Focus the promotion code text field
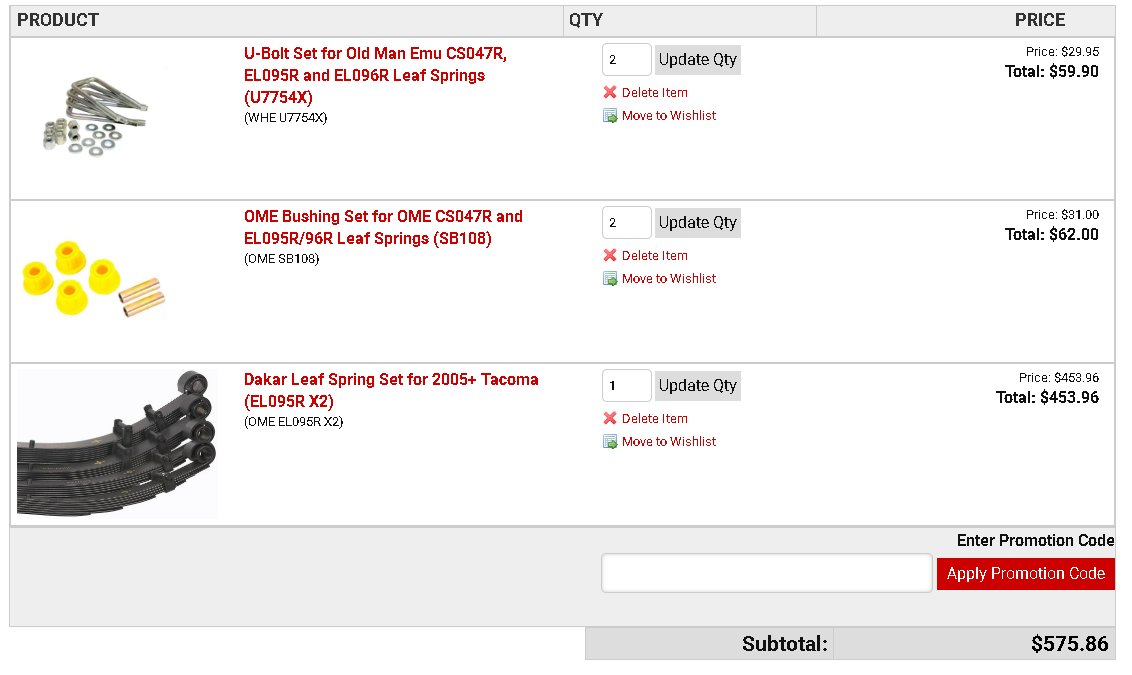The image size is (1132, 675). coord(767,574)
